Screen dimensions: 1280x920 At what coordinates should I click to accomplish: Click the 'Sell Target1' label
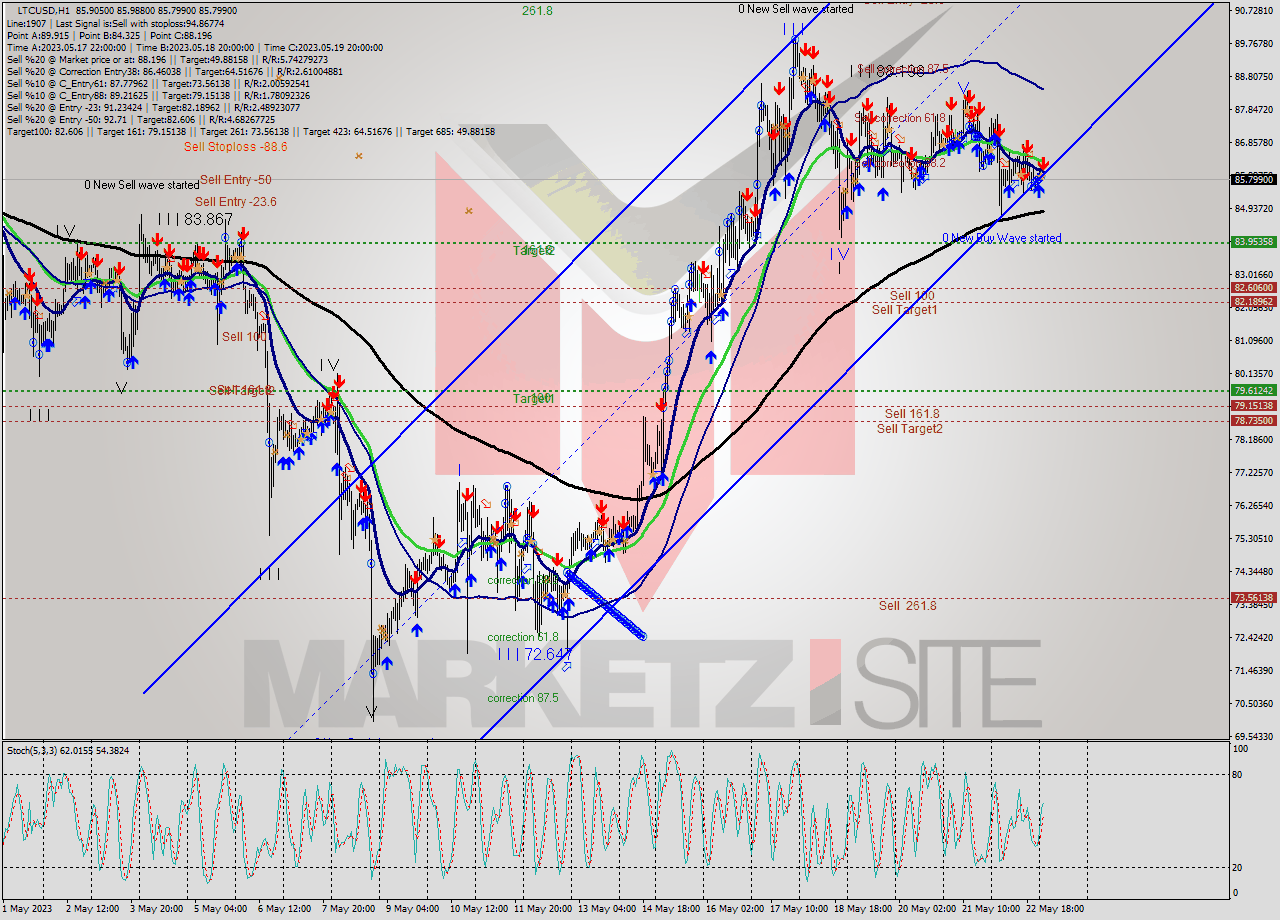point(904,309)
